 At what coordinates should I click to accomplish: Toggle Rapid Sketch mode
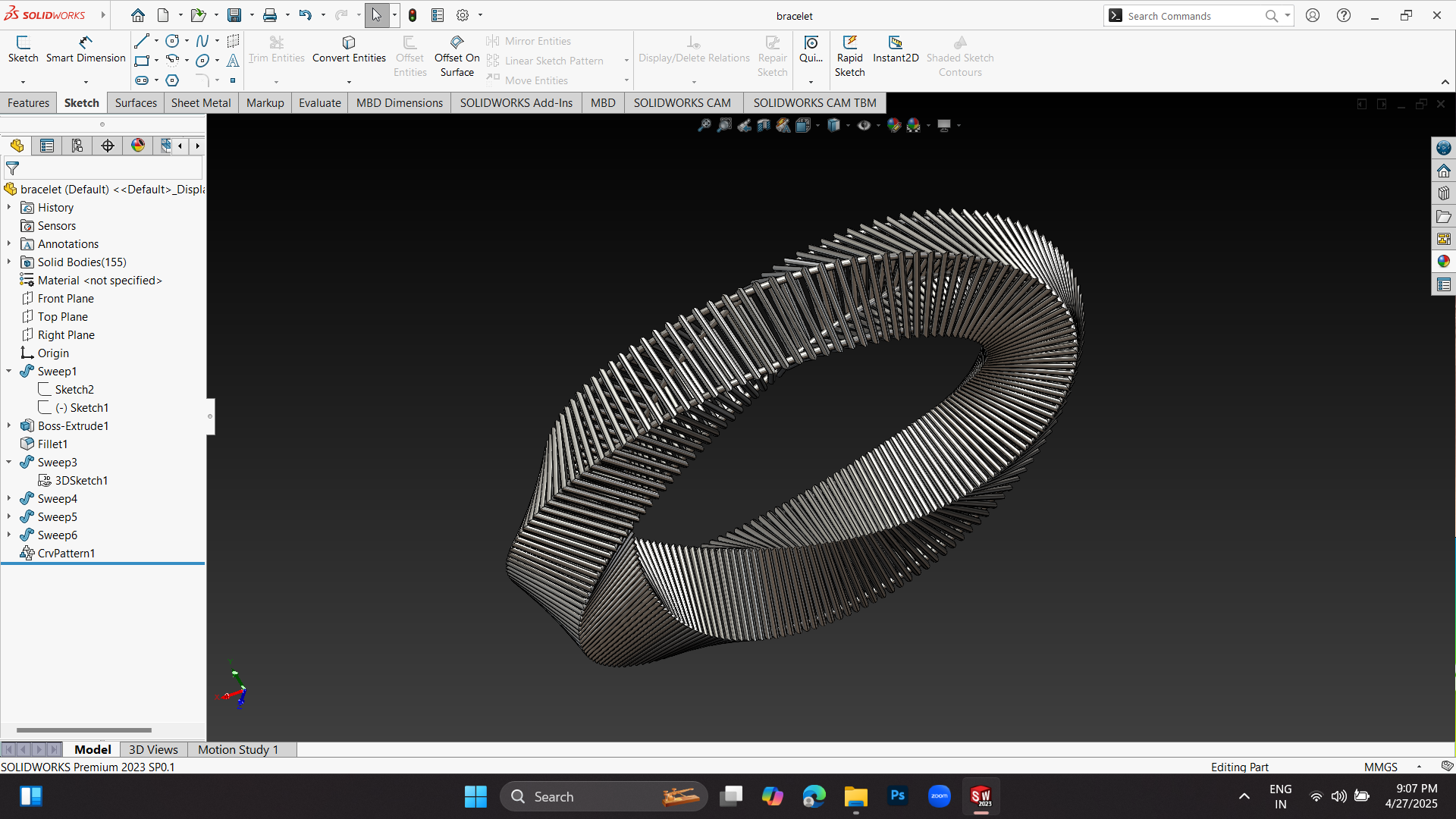click(x=849, y=56)
